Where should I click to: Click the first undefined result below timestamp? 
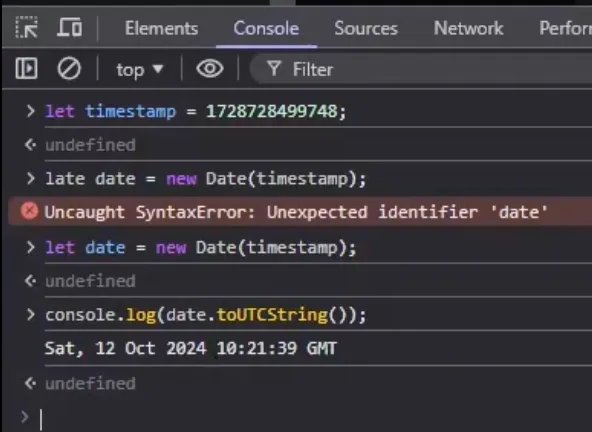point(90,145)
